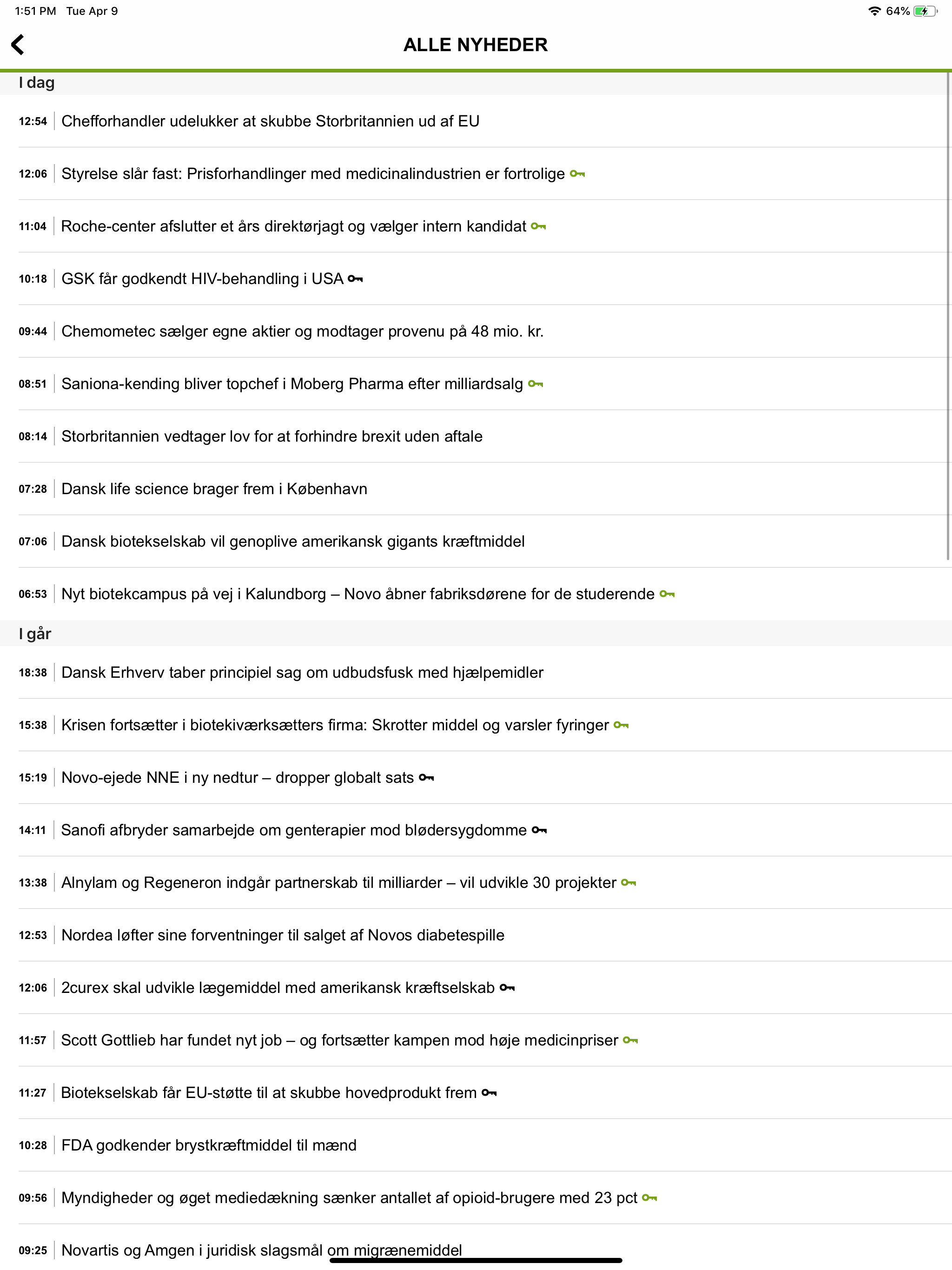Open the Alnylam og Regeneron partnerskab article
Screen dimensions: 952x1270
[337, 882]
